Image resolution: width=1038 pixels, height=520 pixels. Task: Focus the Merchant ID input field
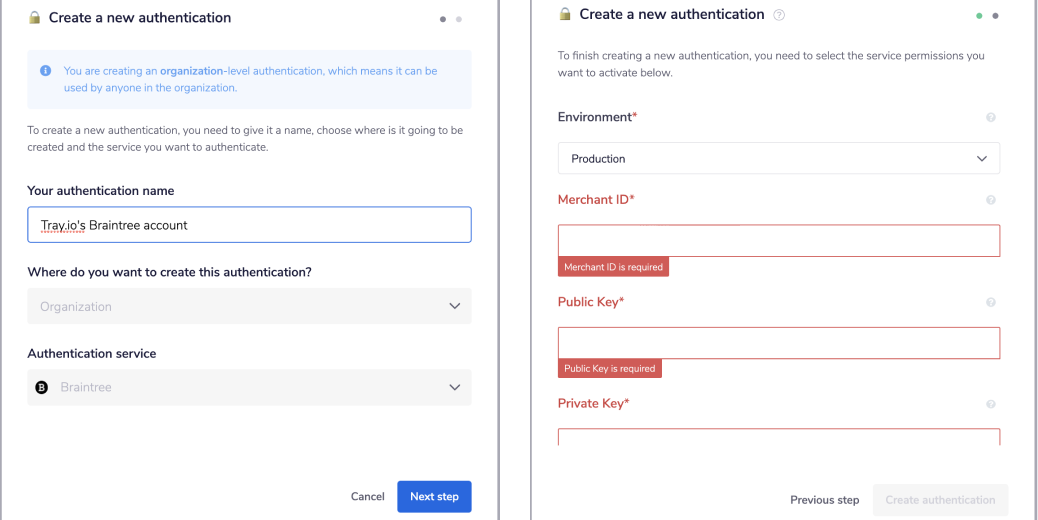[x=778, y=240]
